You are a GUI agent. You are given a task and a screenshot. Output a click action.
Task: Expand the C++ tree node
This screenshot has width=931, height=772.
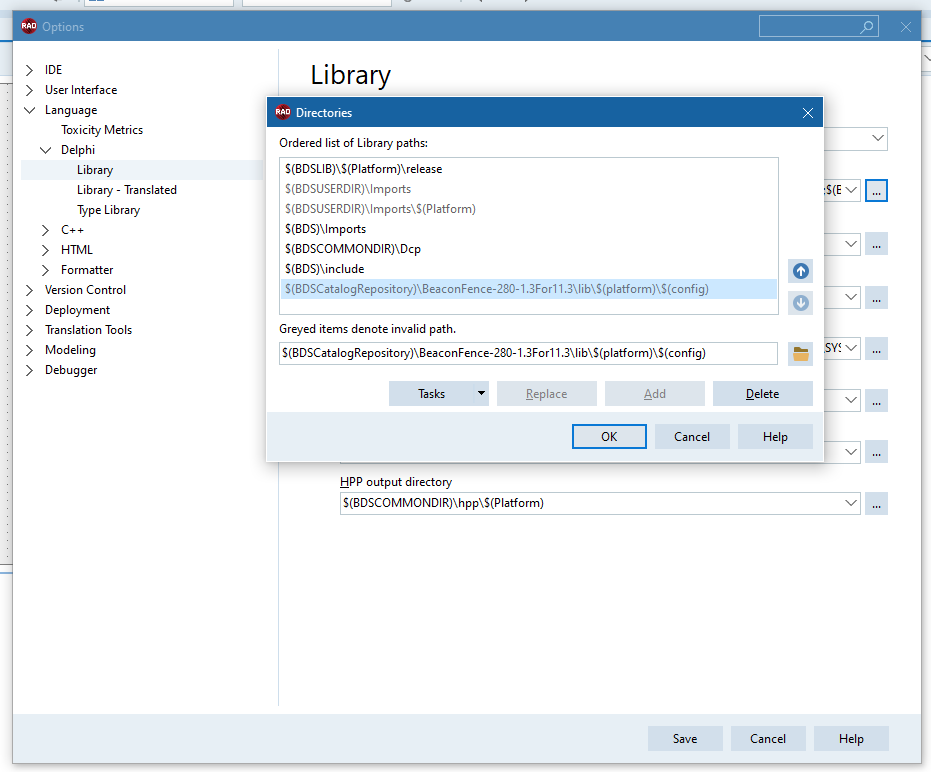(x=45, y=230)
